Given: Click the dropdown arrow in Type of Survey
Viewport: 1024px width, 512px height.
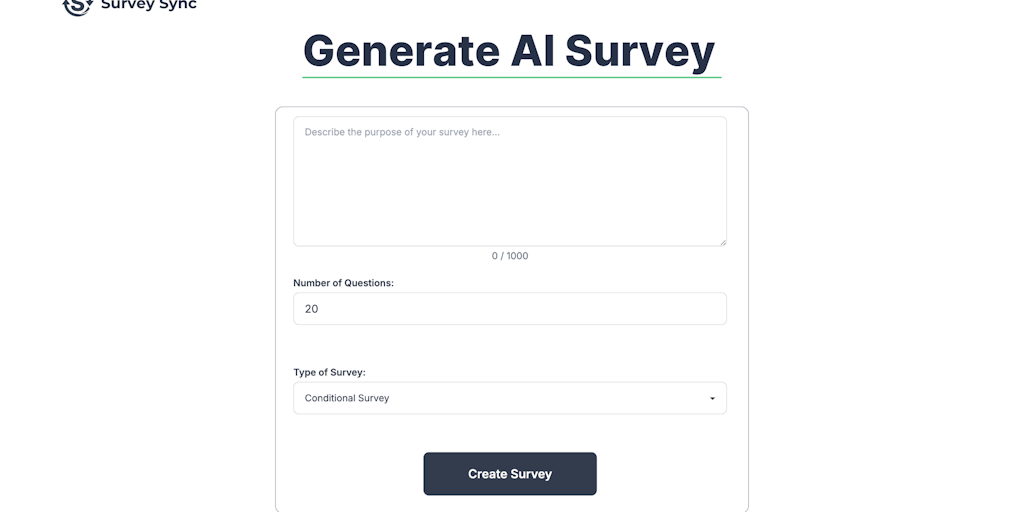Looking at the screenshot, I should 712,398.
